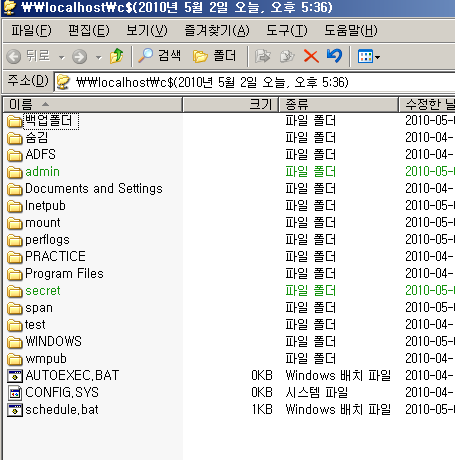The height and width of the screenshot is (460, 455).
Task: Click the wmpub folder name text
Action: pos(46,359)
